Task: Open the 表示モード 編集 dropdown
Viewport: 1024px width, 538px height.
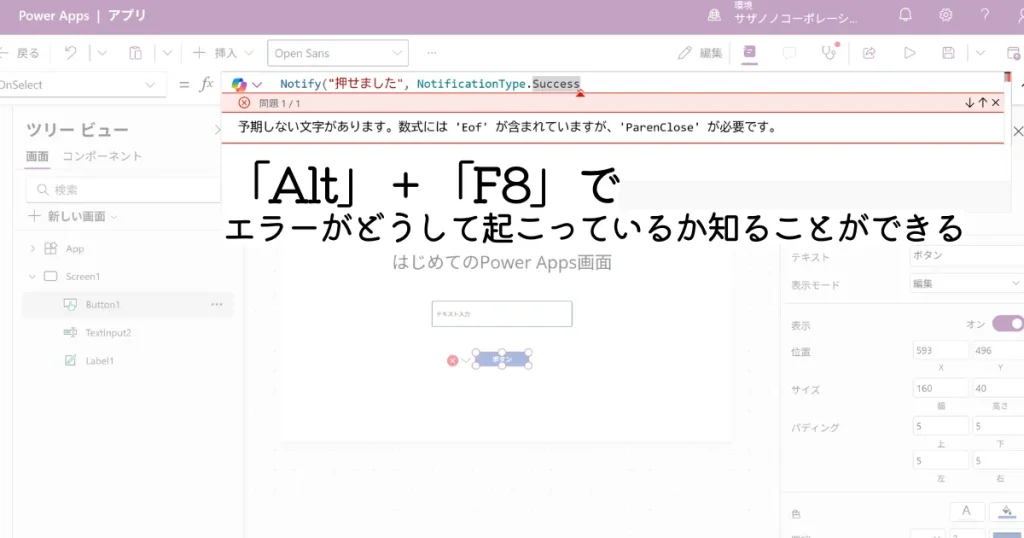Action: click(965, 284)
